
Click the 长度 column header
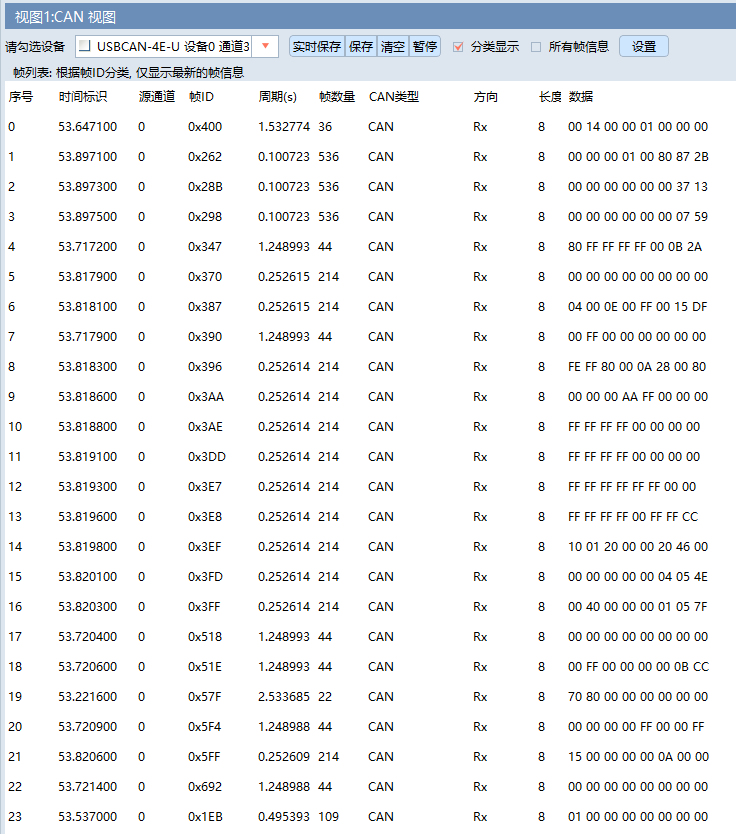click(550, 96)
